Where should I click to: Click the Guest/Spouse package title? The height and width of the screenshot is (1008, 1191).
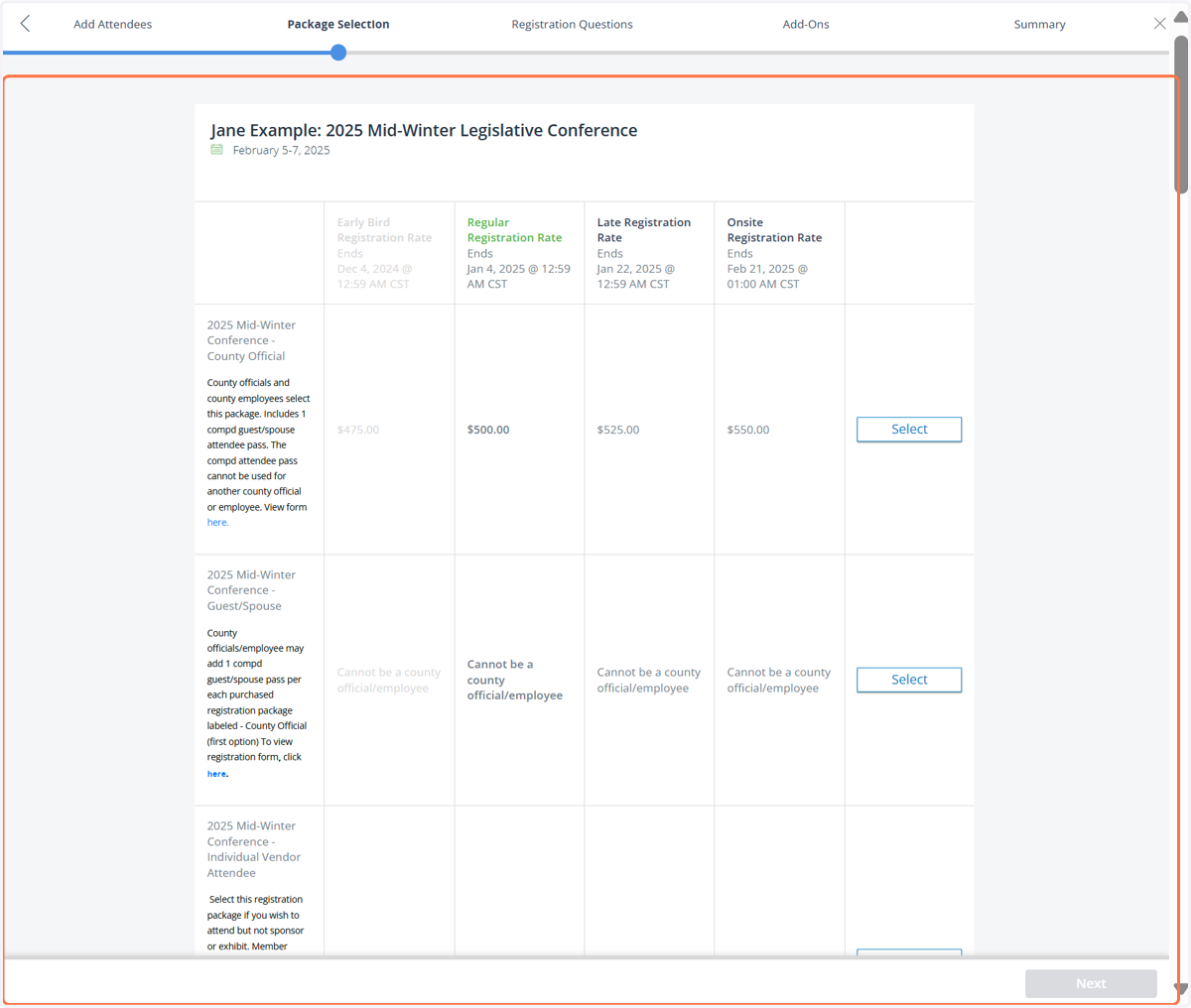[x=251, y=590]
